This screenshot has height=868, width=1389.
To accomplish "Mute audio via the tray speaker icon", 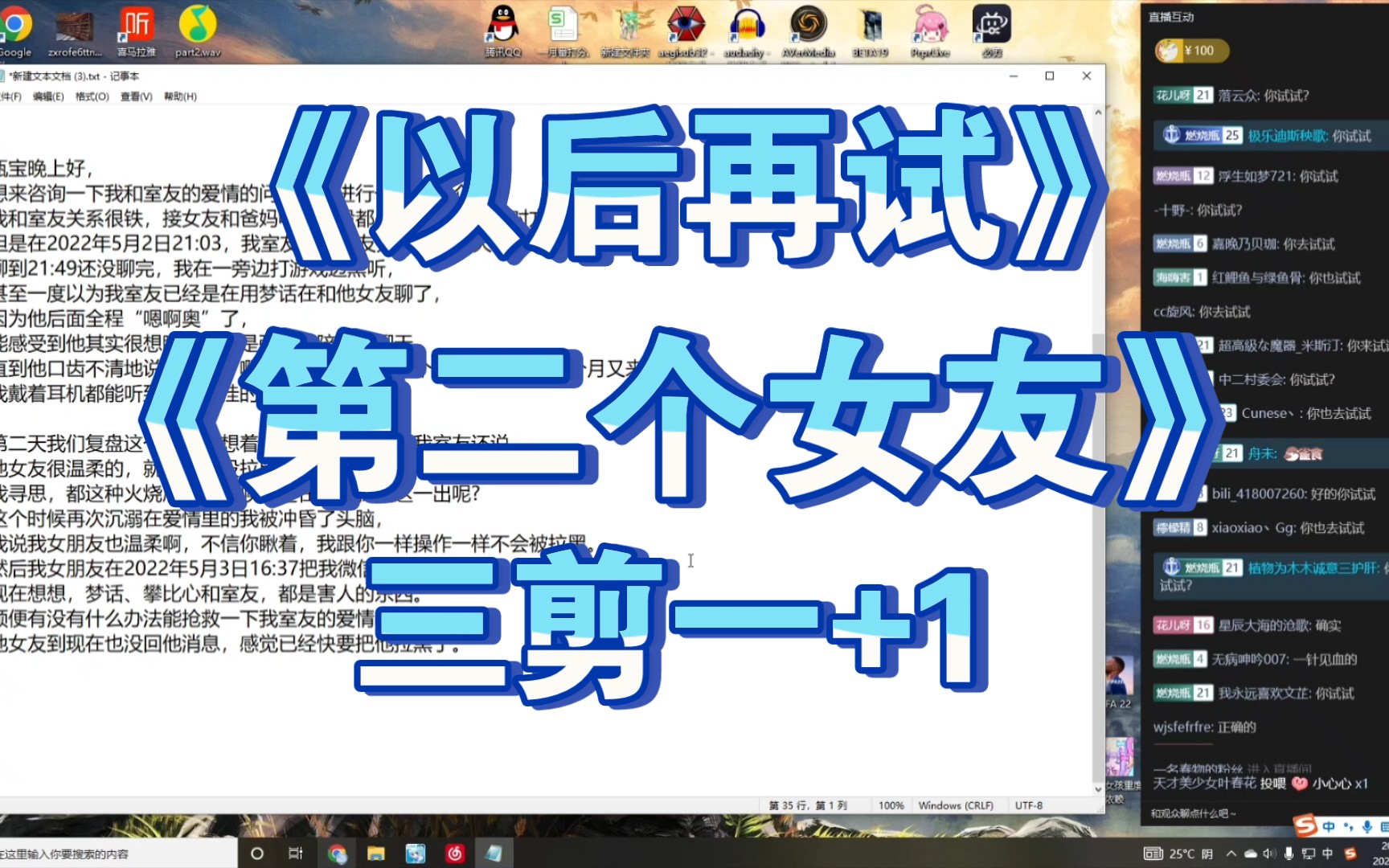I will pyautogui.click(x=1270, y=854).
